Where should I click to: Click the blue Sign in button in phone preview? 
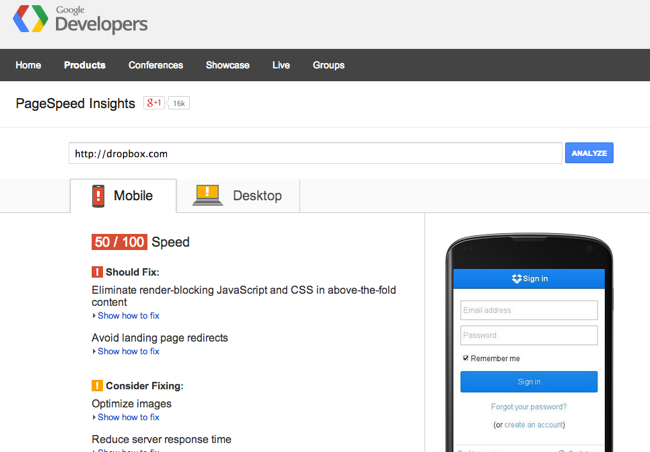click(529, 382)
